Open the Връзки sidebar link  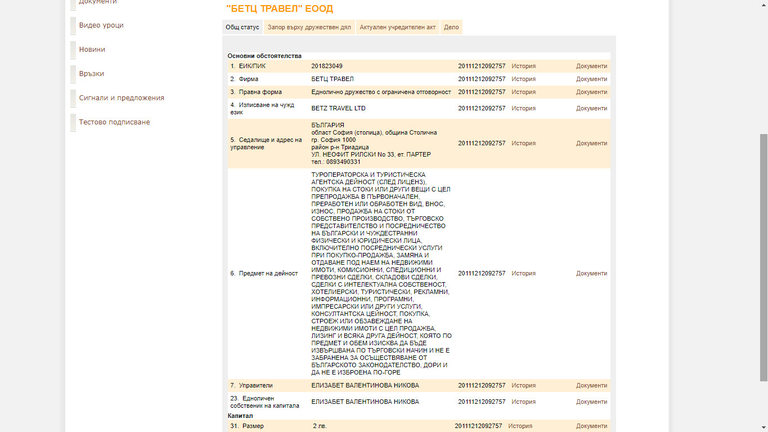pos(91,73)
